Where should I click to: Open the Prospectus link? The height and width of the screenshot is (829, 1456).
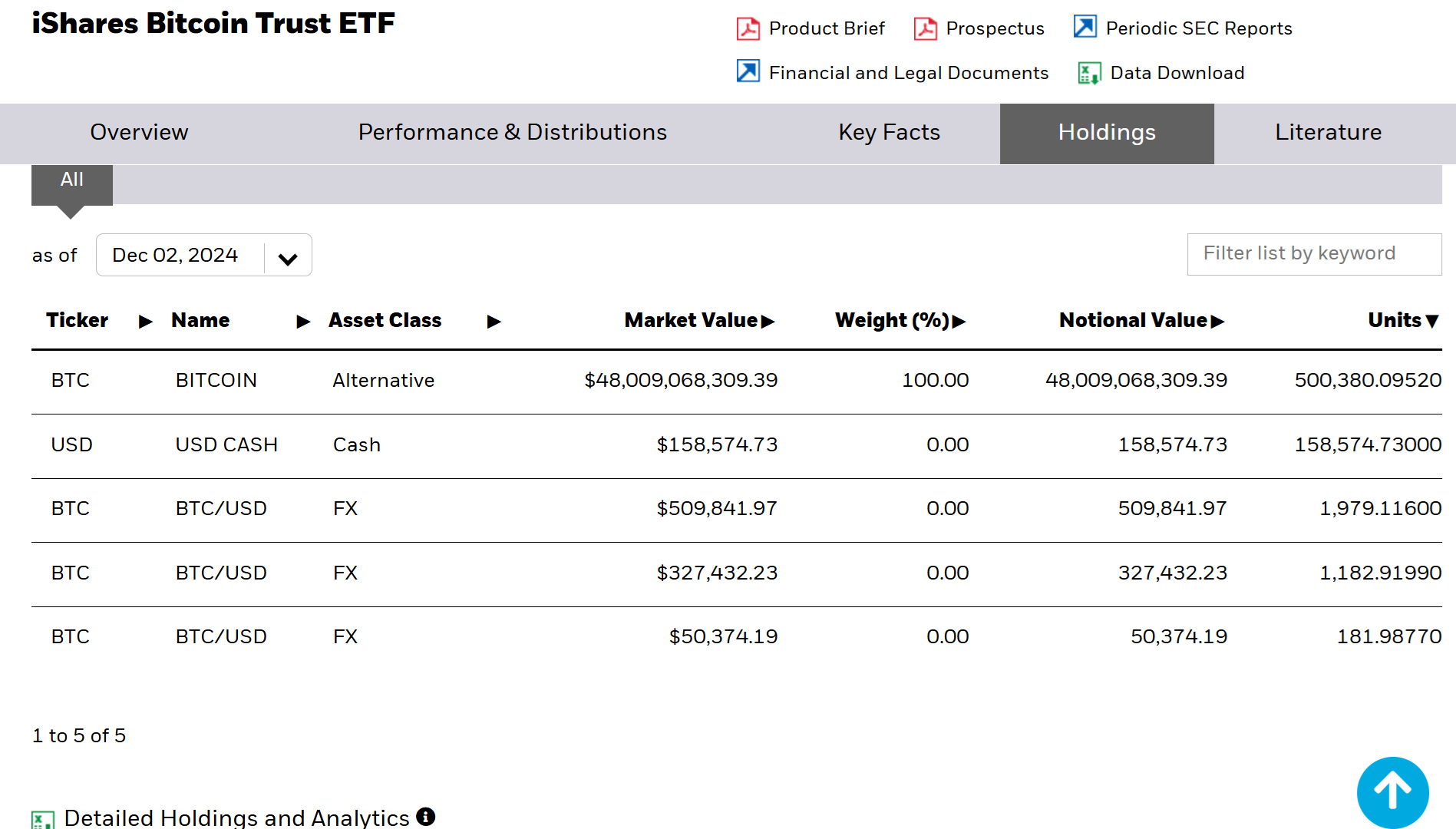point(995,28)
